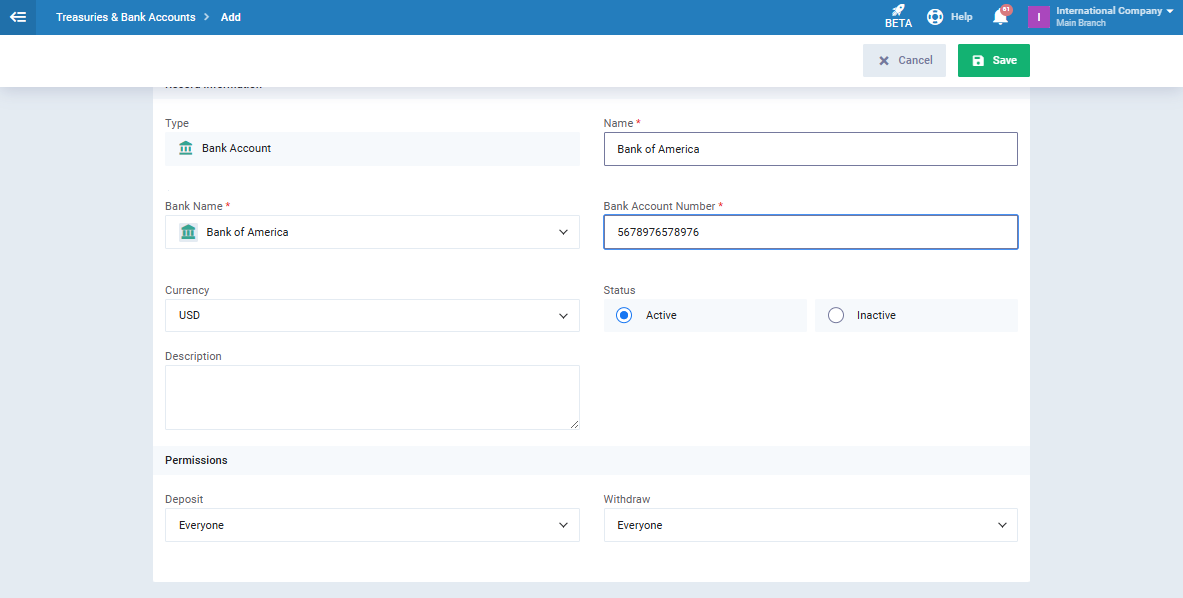Open the Withdraw permissions dropdown

point(810,525)
